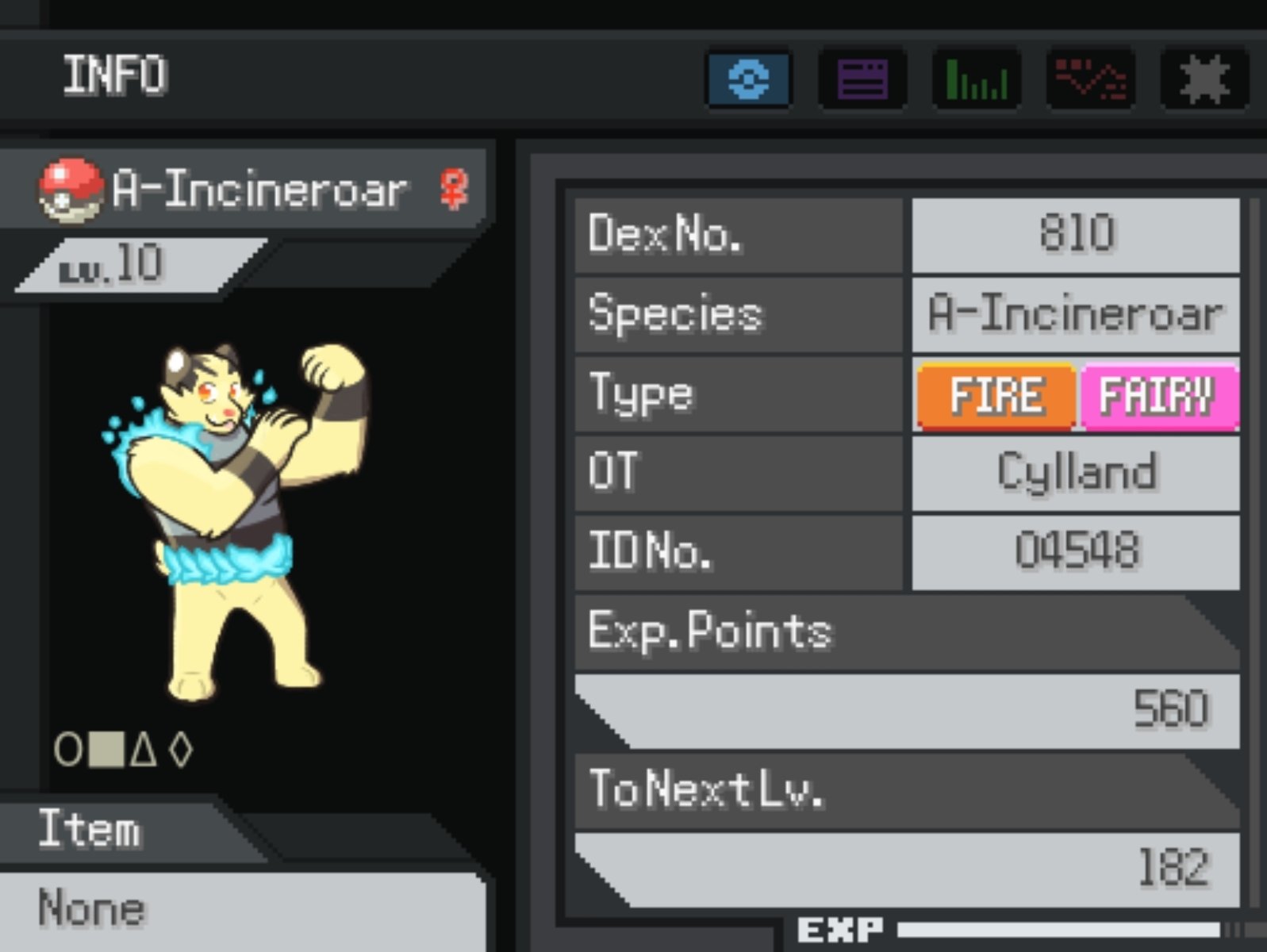Click the FIRE type badge
1267x952 pixels.
click(996, 396)
